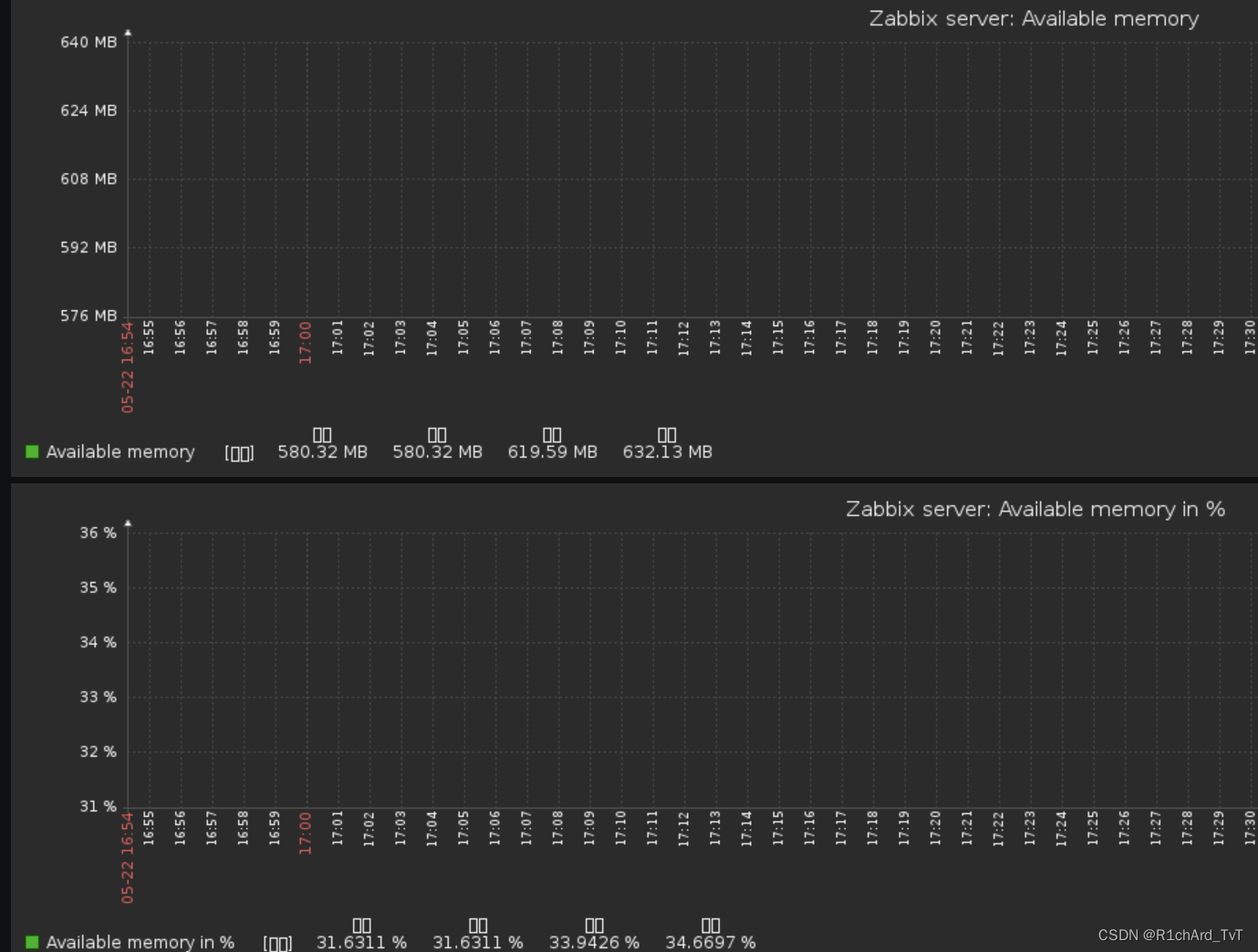Click the "36 %" y-axis label
Screen dimensions: 1258x952
[x=97, y=533]
